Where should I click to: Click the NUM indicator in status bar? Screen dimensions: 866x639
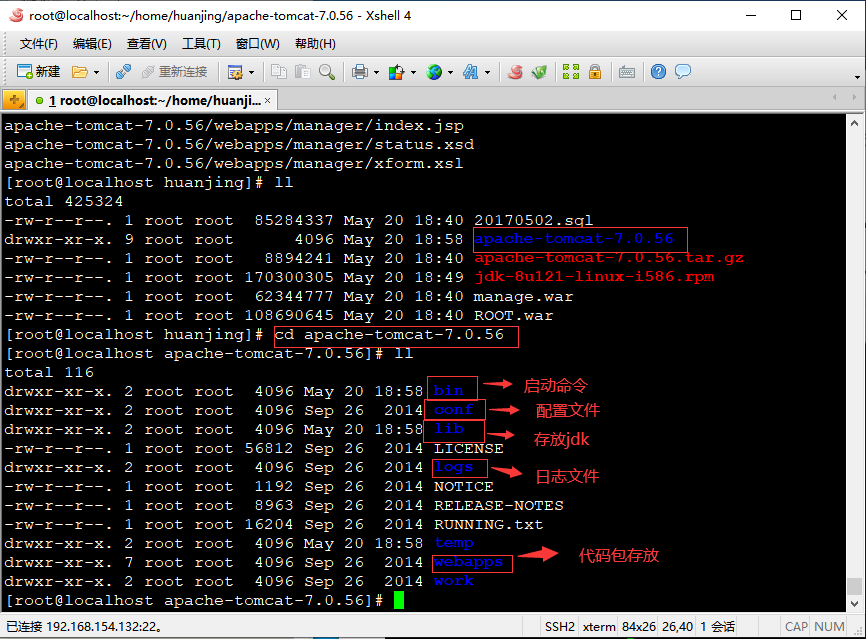pyautogui.click(x=829, y=627)
